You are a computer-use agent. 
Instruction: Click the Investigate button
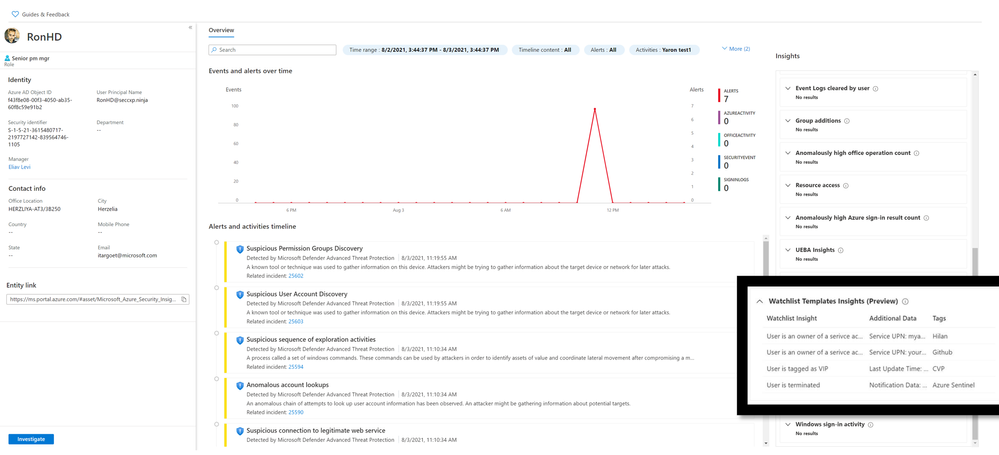31,439
